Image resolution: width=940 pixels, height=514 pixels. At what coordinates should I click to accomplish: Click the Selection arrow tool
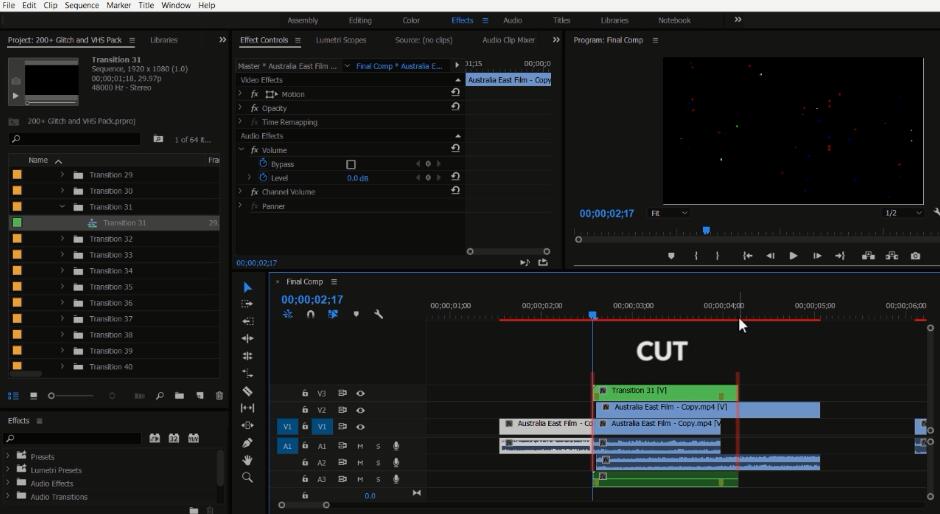pos(248,287)
